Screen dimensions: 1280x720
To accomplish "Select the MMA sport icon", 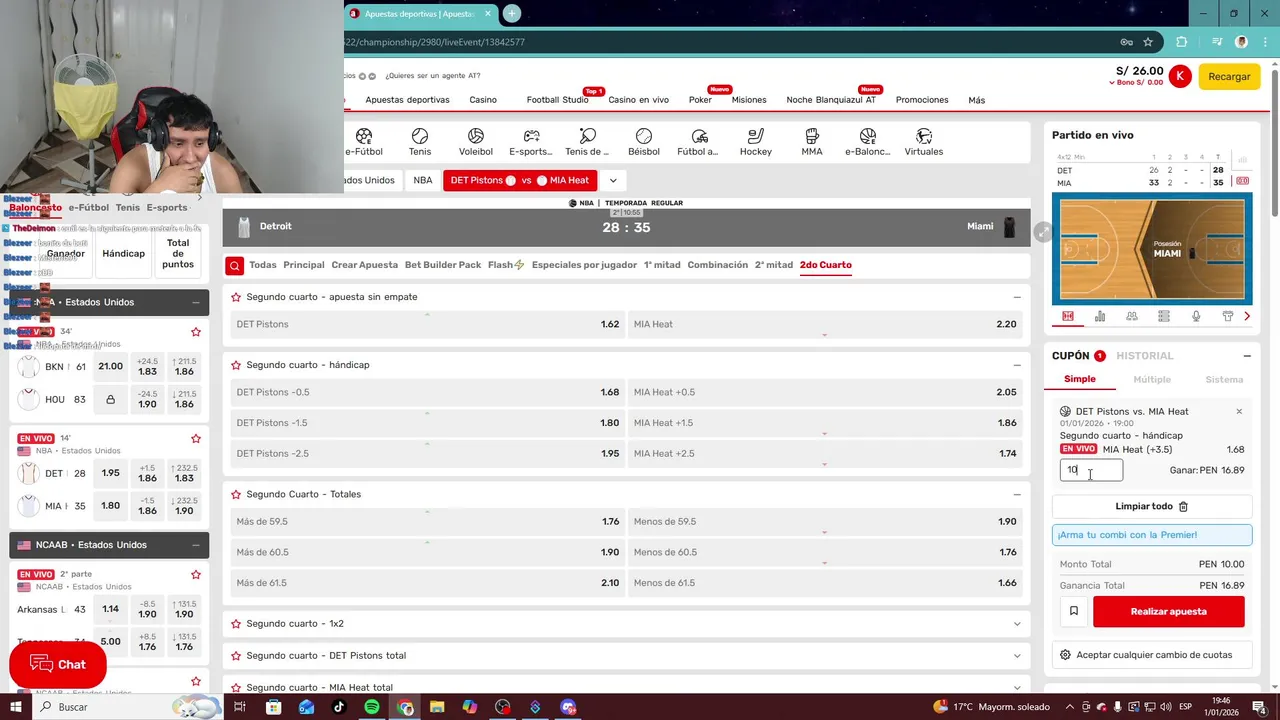I will 812,136.
